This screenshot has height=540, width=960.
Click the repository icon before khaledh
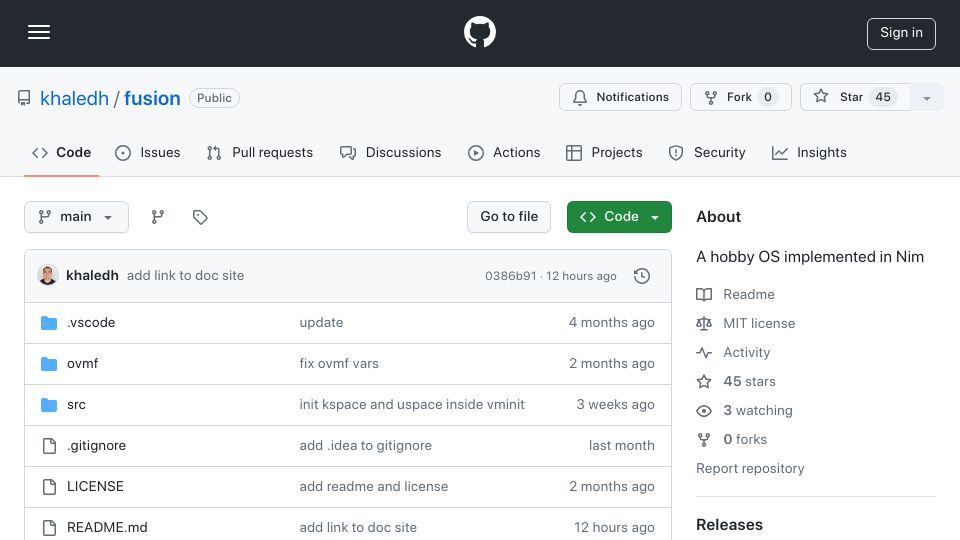point(24,98)
